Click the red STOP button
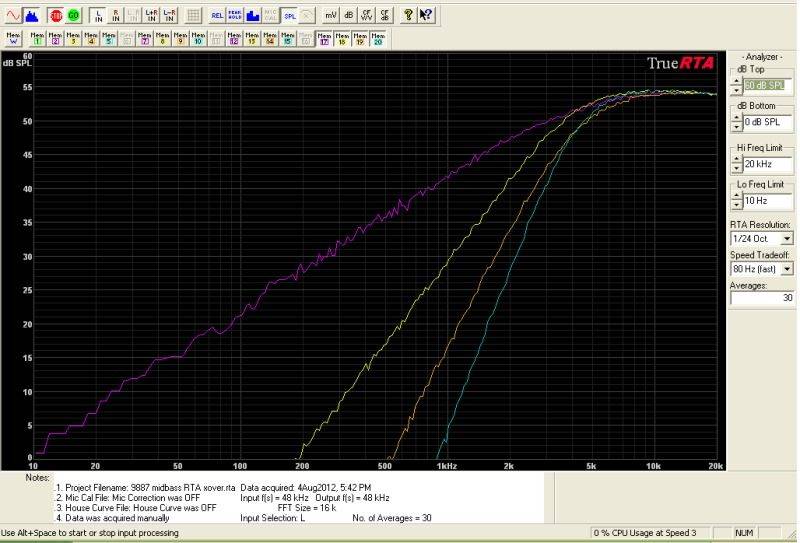800x543 pixels. (x=56, y=15)
